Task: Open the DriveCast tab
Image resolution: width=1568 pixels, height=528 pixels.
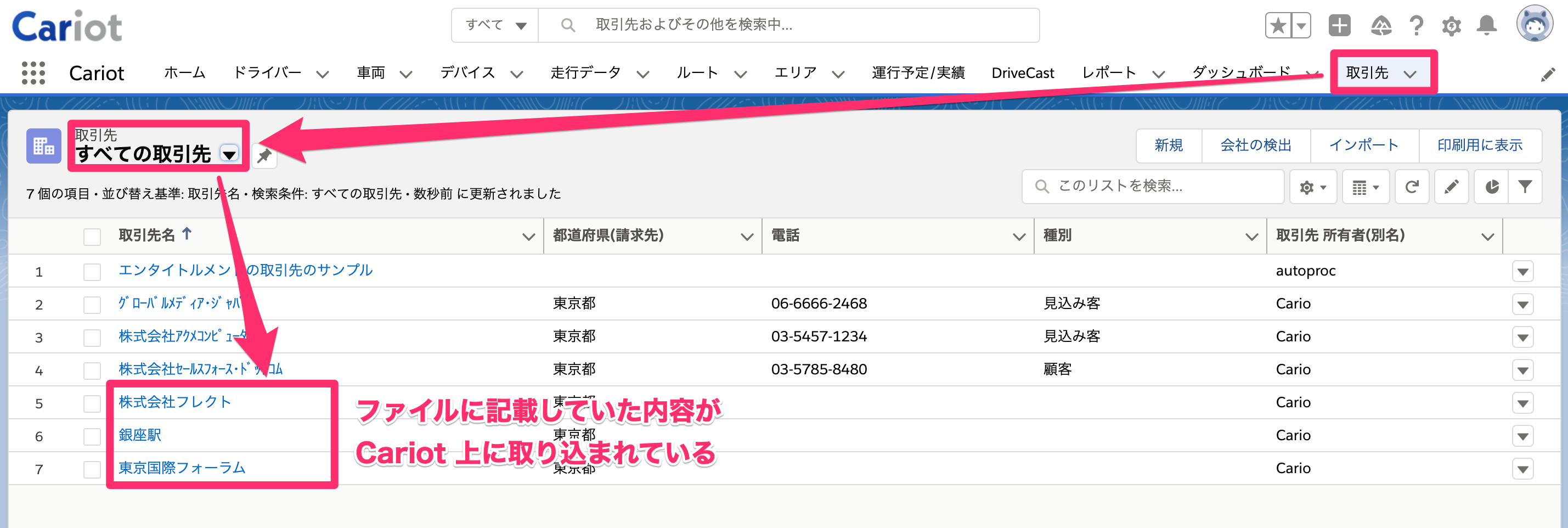Action: click(1023, 73)
